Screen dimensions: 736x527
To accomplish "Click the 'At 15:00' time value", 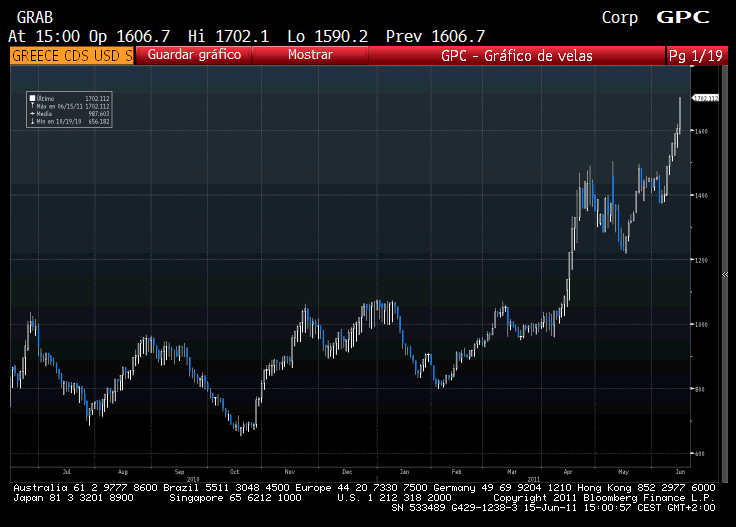I will pyautogui.click(x=44, y=36).
